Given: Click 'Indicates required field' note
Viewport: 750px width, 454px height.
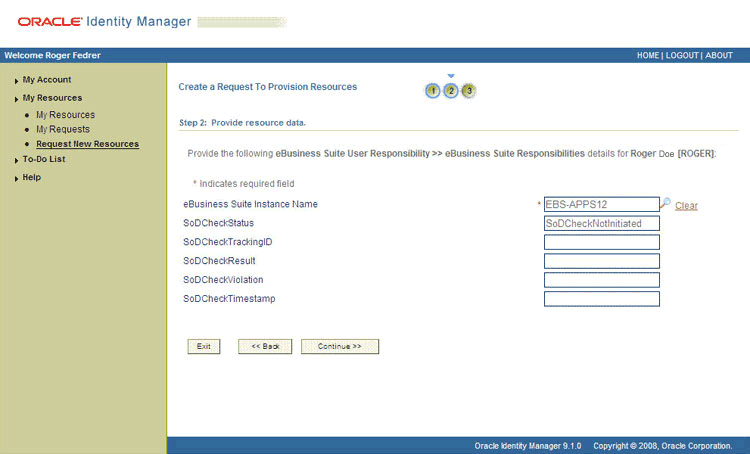Looking at the screenshot, I should point(247,184).
